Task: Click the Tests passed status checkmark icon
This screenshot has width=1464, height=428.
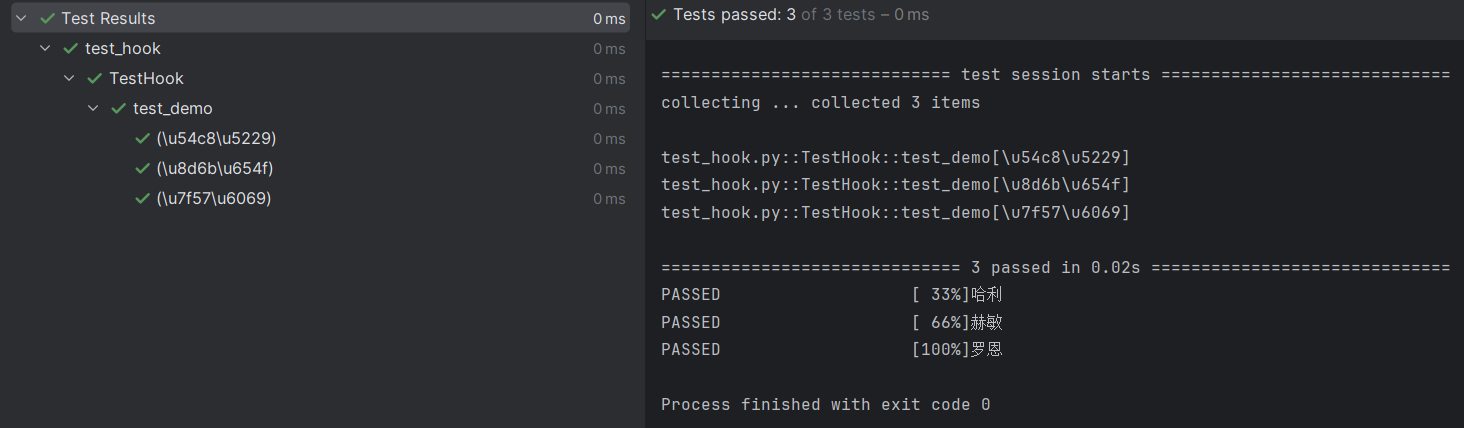Action: pyautogui.click(x=658, y=15)
